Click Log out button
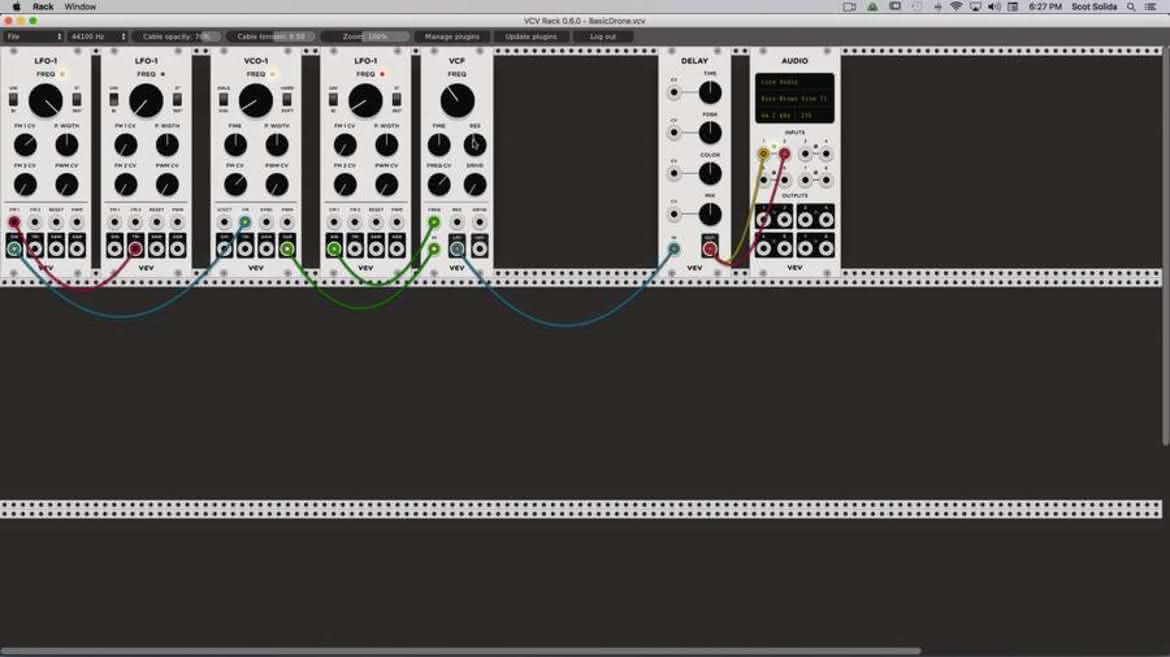Screen dimensions: 1170x657 (603, 37)
